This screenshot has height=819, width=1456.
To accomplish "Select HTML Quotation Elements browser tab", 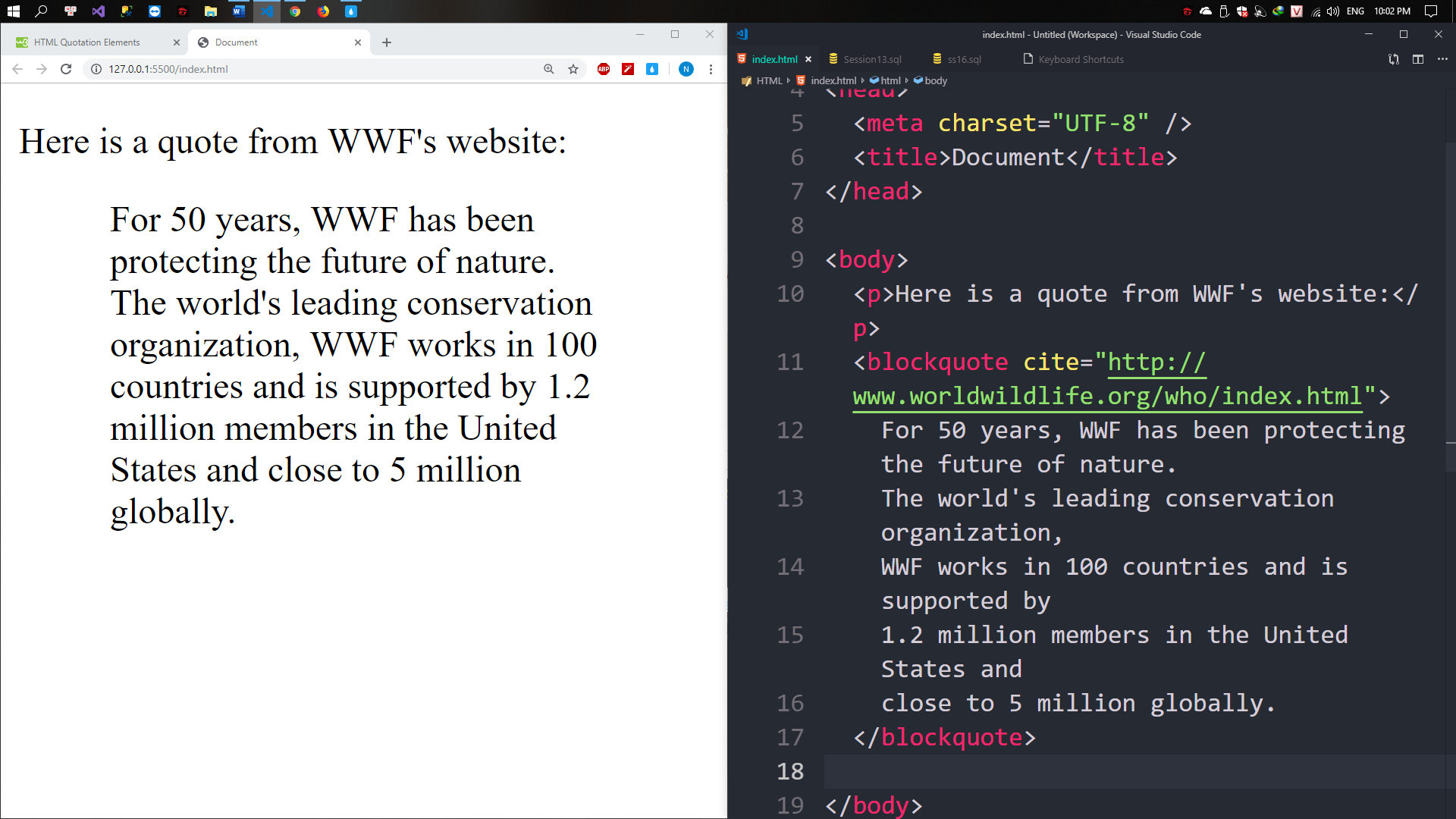I will click(x=87, y=42).
